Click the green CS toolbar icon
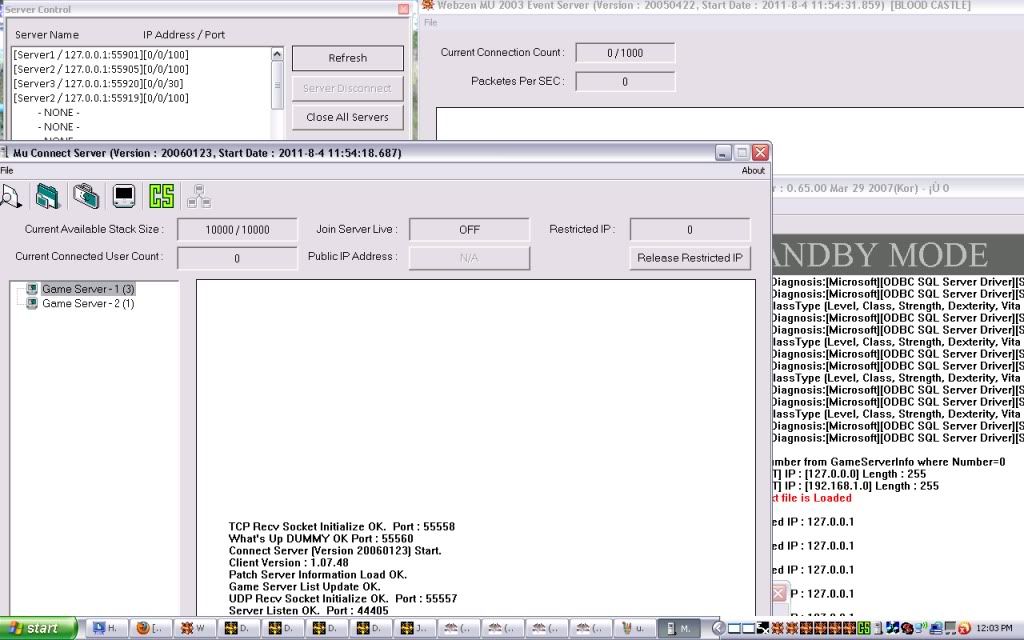Screen dimensions: 1024x640 pos(161,196)
